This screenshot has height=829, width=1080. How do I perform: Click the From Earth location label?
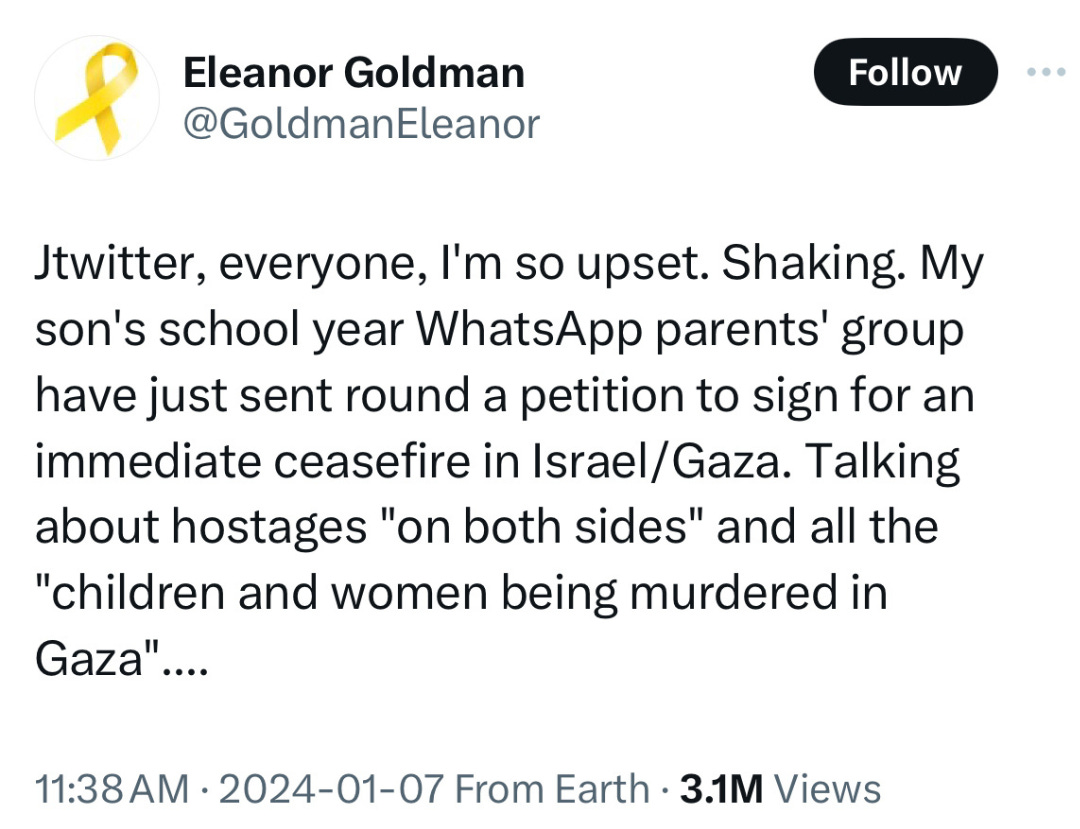[x=552, y=788]
